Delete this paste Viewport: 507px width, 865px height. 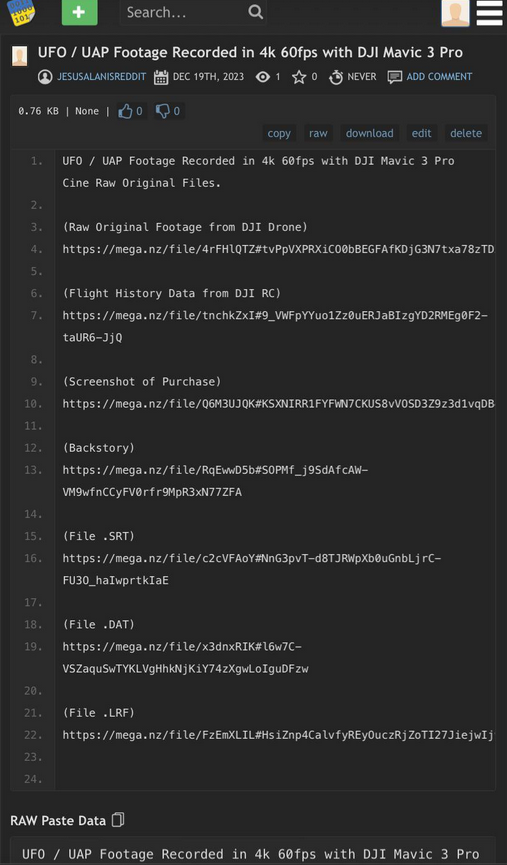tap(466, 133)
